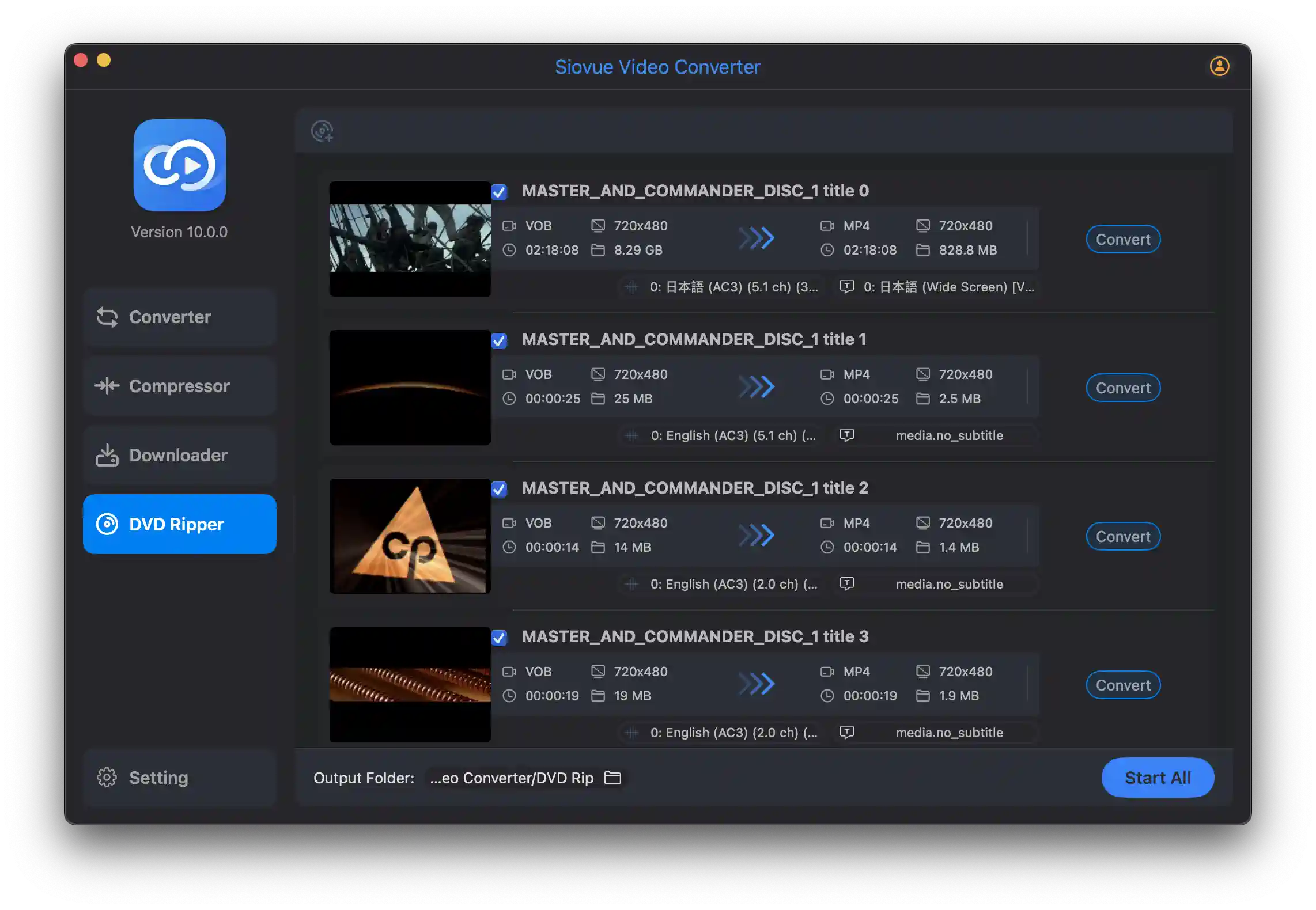Uncheck MASTER_AND_COMMANDER_DISC_1 title 1 checkbox
This screenshot has width=1316, height=910.
[x=499, y=340]
